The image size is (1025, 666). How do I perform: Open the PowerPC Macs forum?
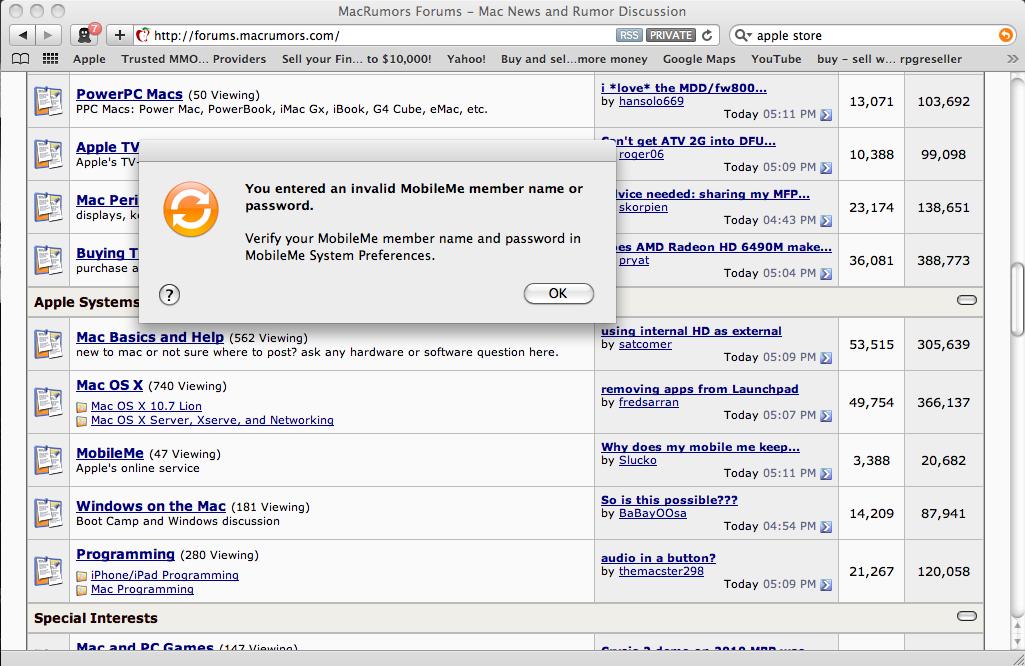pyautogui.click(x=129, y=94)
